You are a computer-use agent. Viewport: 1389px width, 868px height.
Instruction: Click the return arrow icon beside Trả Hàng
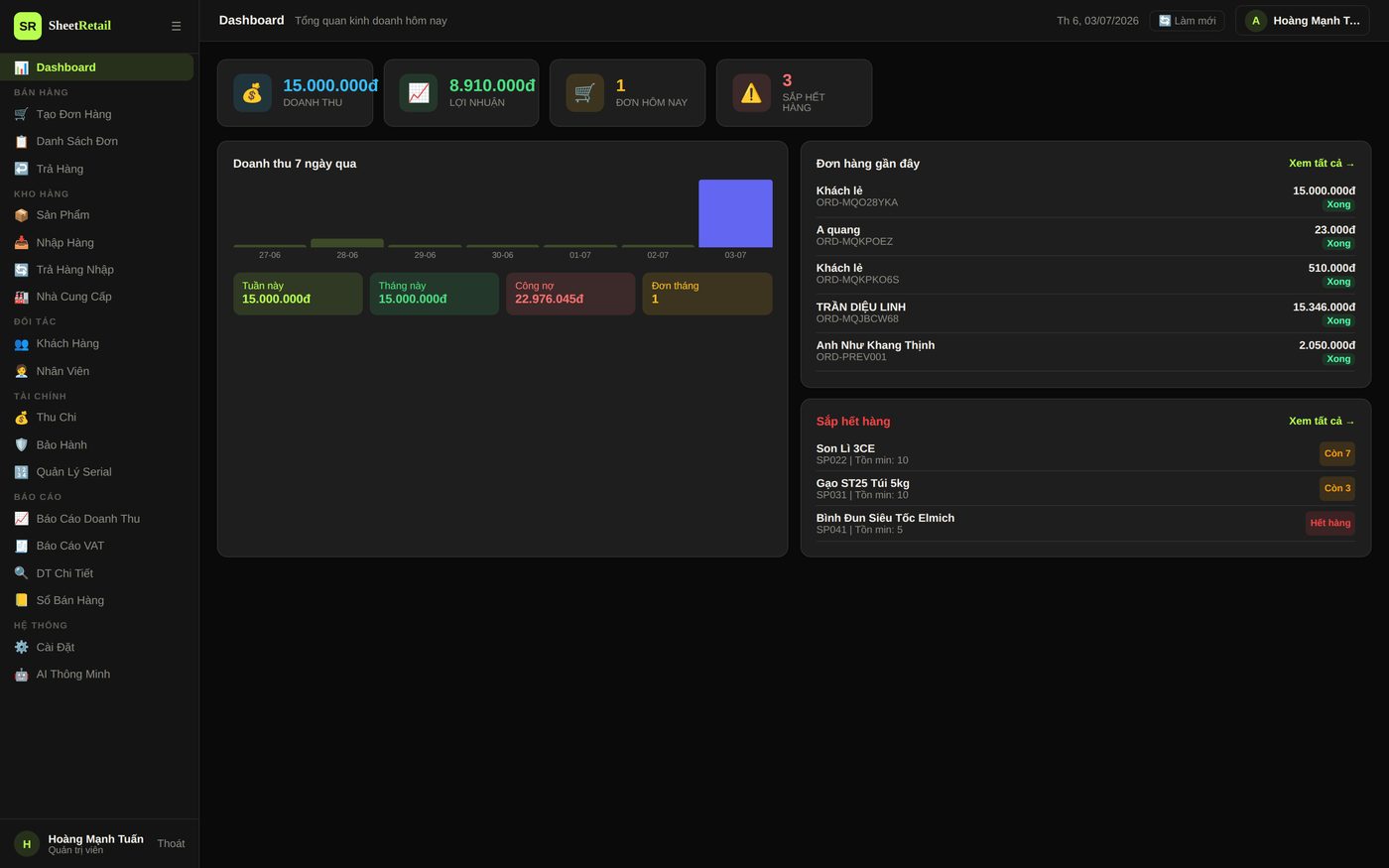(x=21, y=169)
